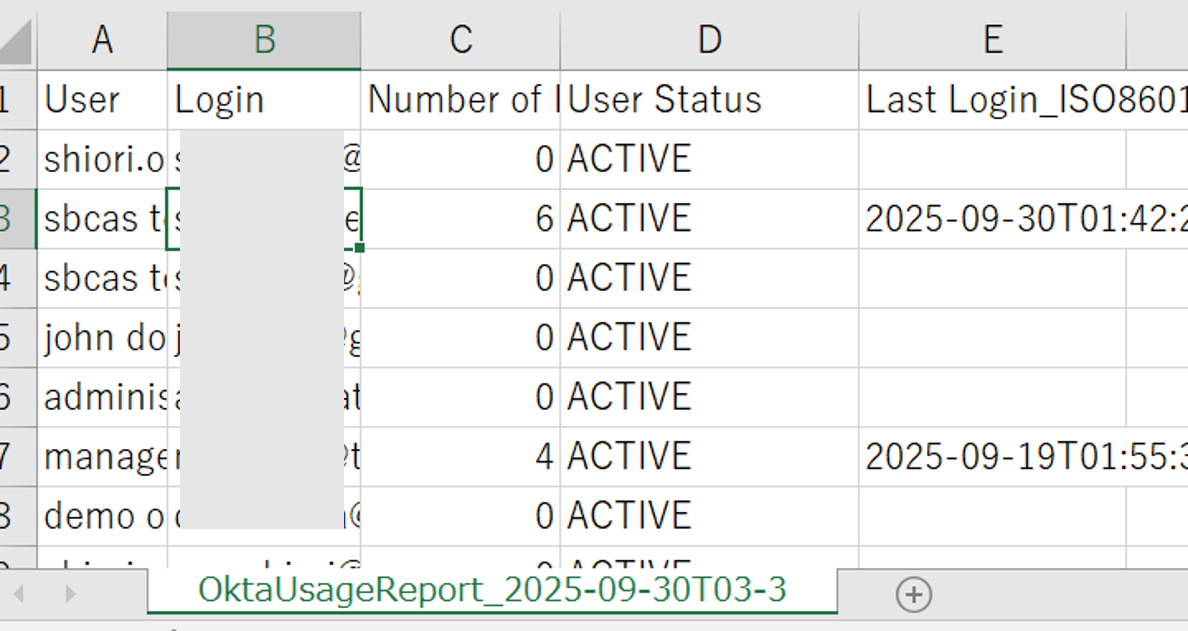Select column B header
The height and width of the screenshot is (631, 1188).
click(264, 40)
